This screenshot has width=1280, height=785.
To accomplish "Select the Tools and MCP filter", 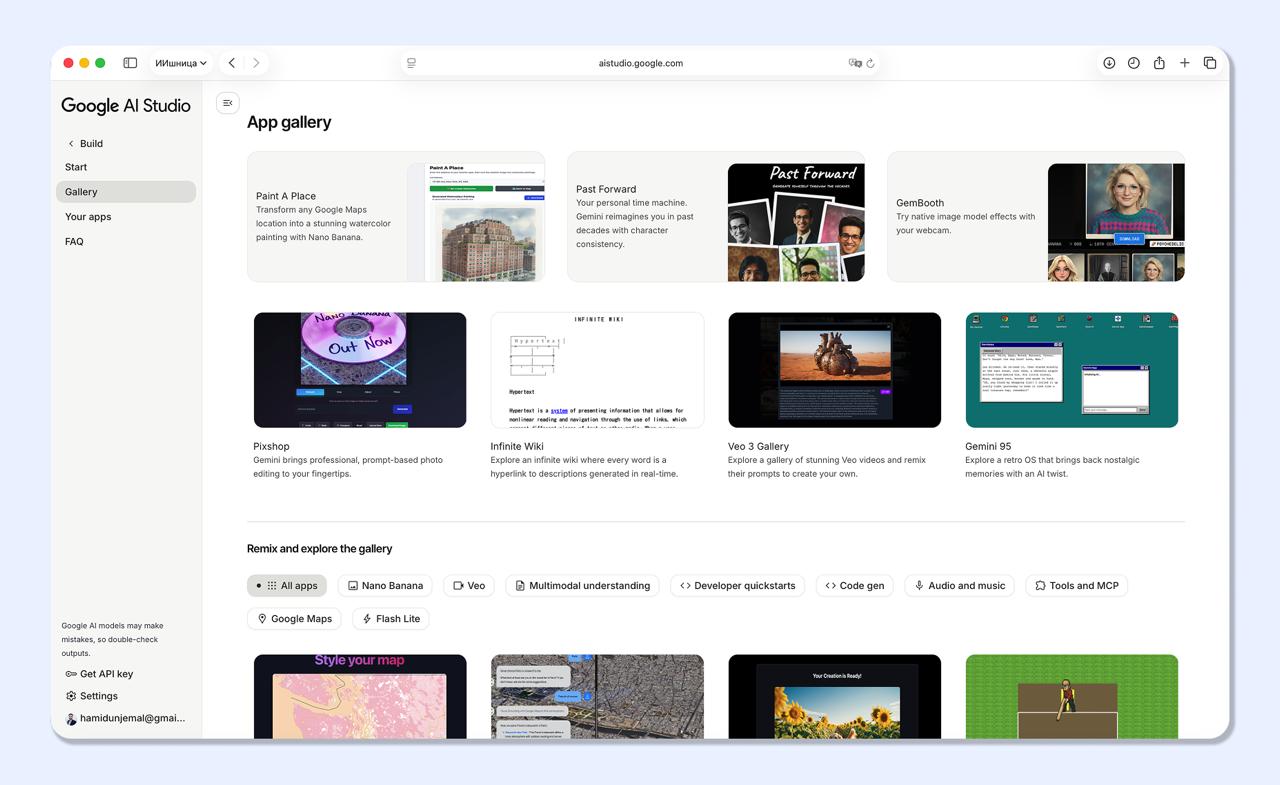I will click(x=1077, y=586).
